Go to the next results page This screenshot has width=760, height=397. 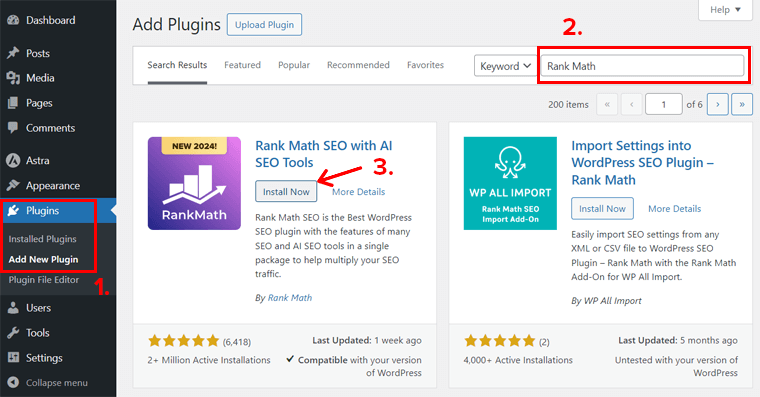click(x=717, y=104)
